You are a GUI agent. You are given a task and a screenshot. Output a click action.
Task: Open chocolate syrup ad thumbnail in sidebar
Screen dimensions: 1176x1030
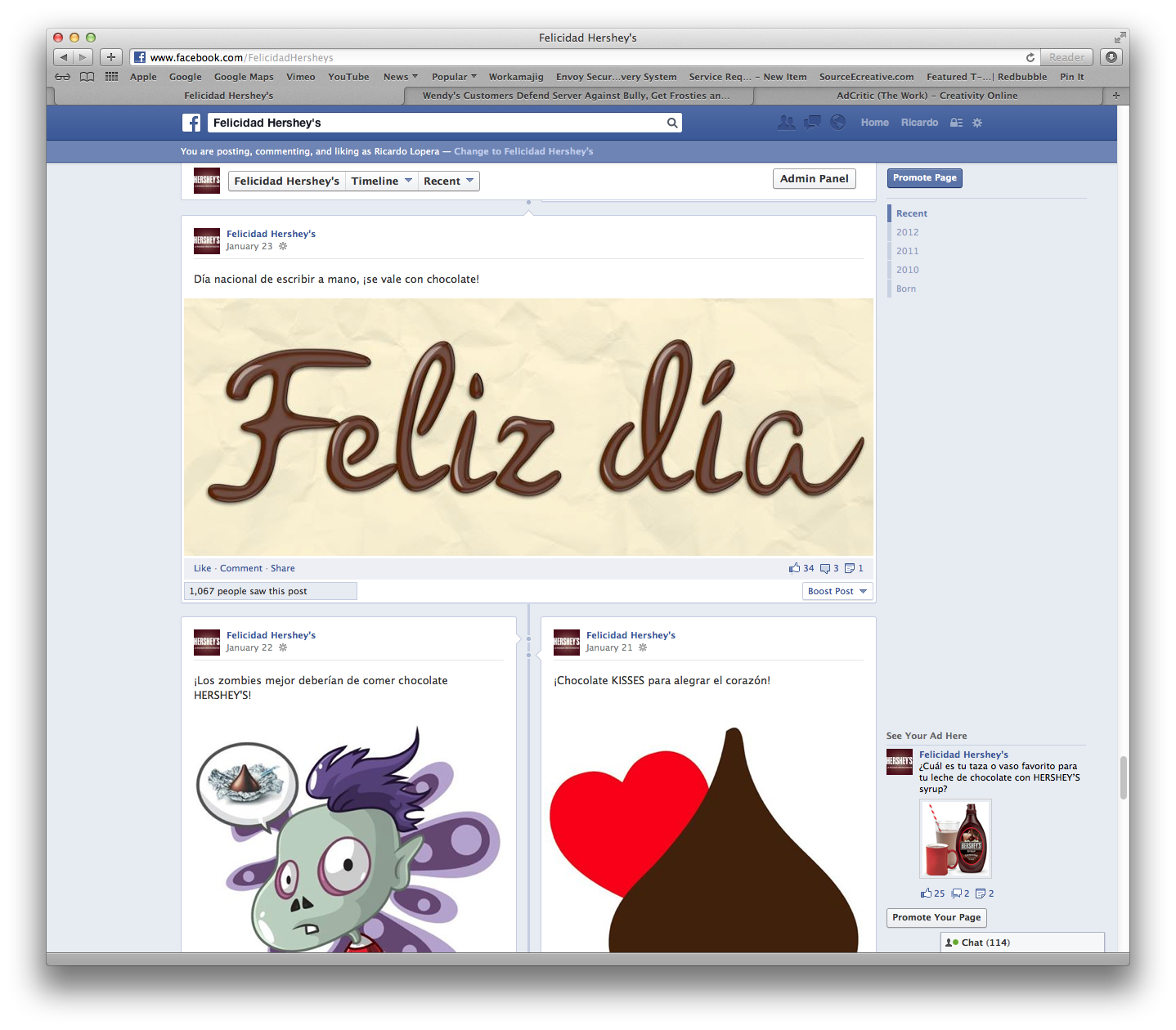click(955, 839)
